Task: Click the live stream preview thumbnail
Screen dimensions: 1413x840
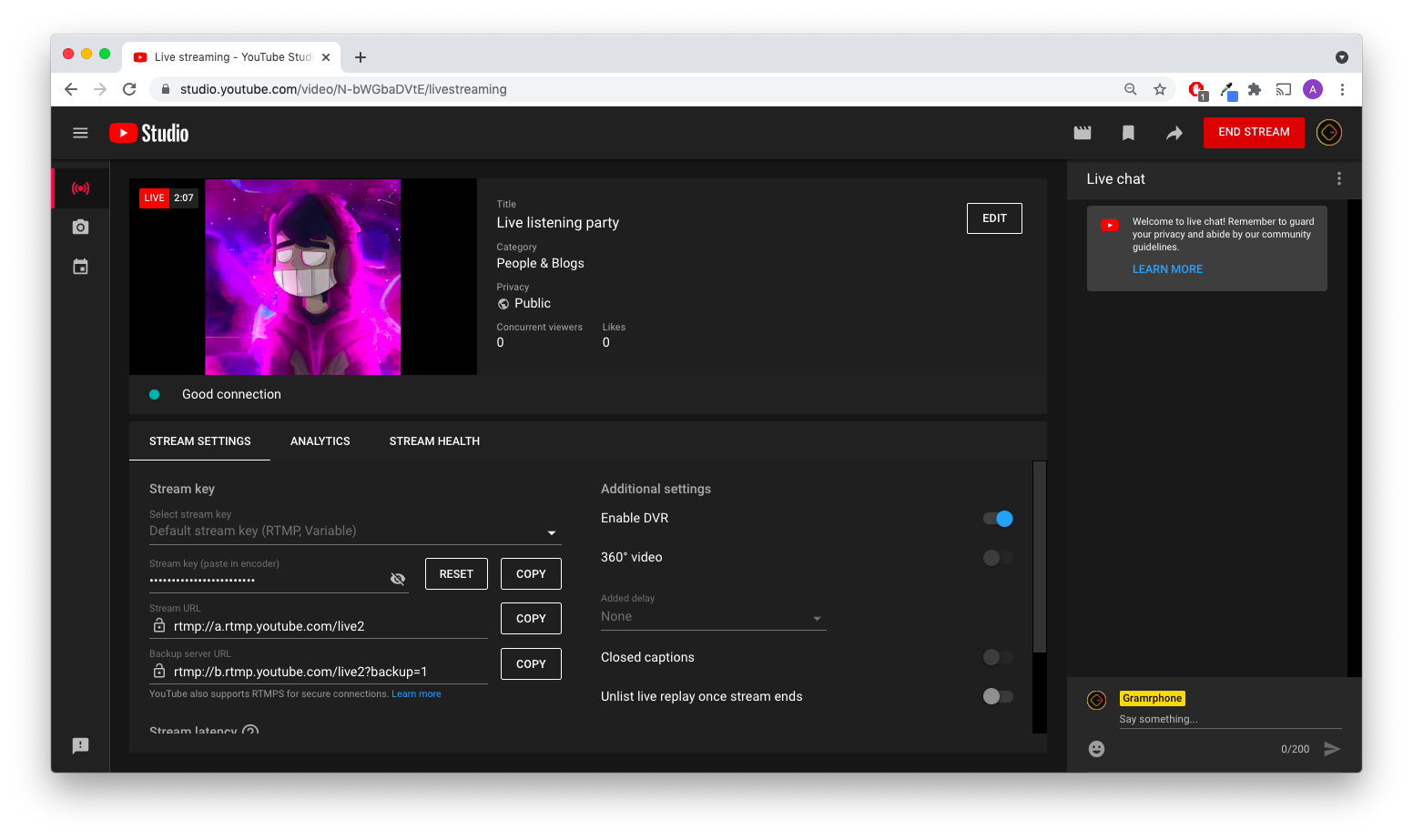Action: [303, 277]
